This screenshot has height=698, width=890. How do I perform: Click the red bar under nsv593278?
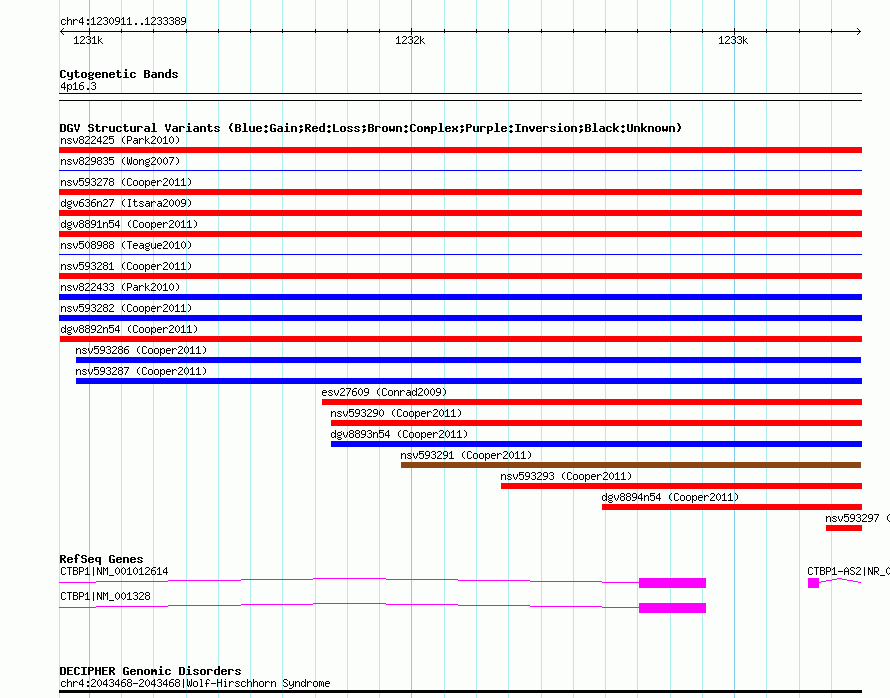[460, 192]
